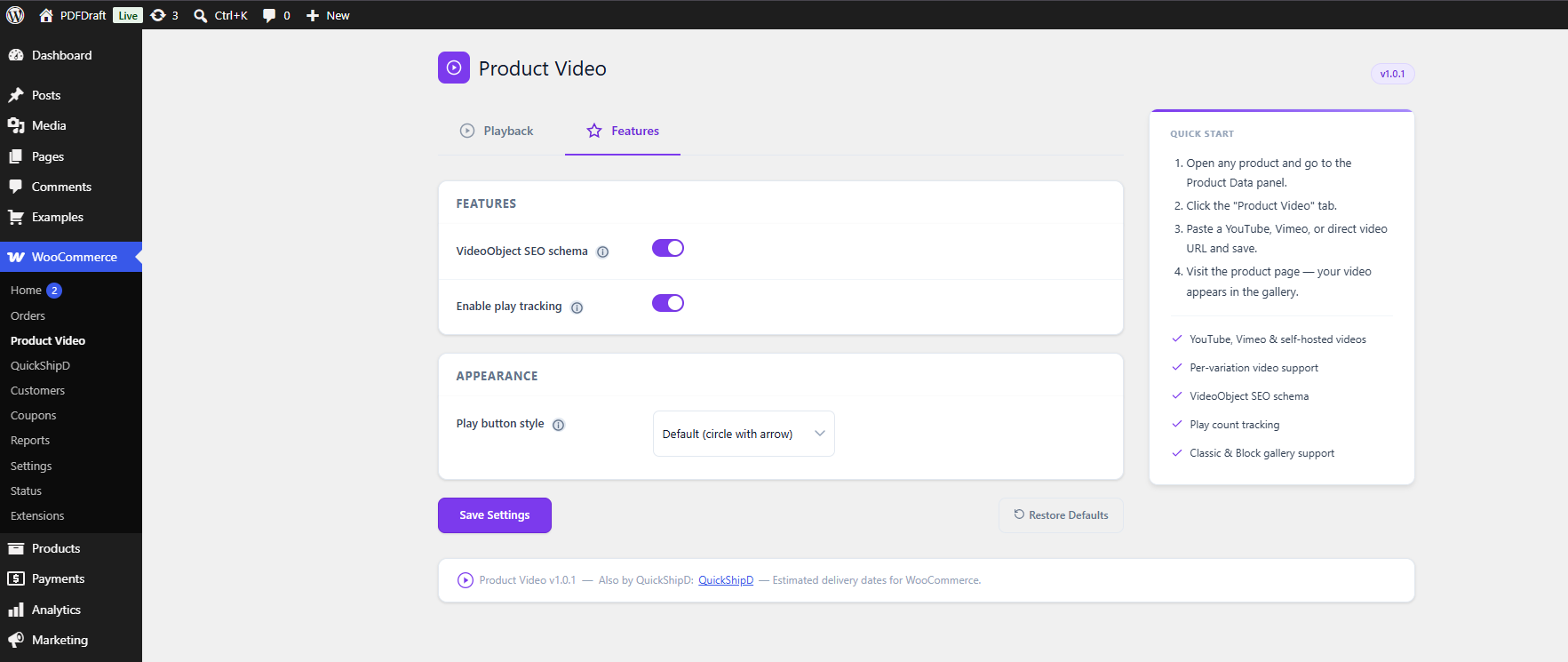Click the WooCommerce logo icon

(x=16, y=257)
